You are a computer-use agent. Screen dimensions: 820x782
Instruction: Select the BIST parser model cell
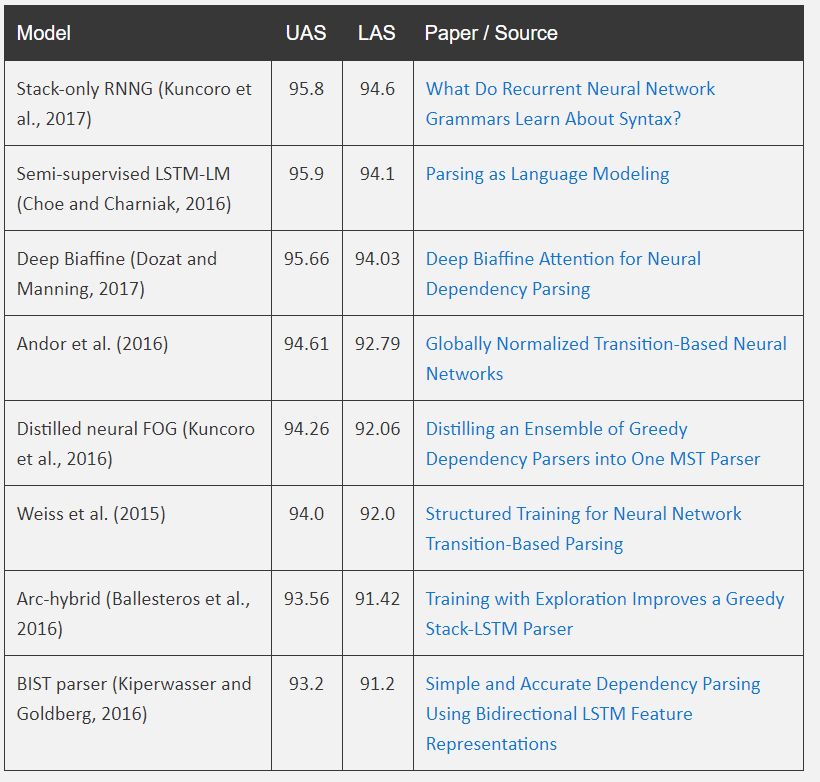pos(138,713)
